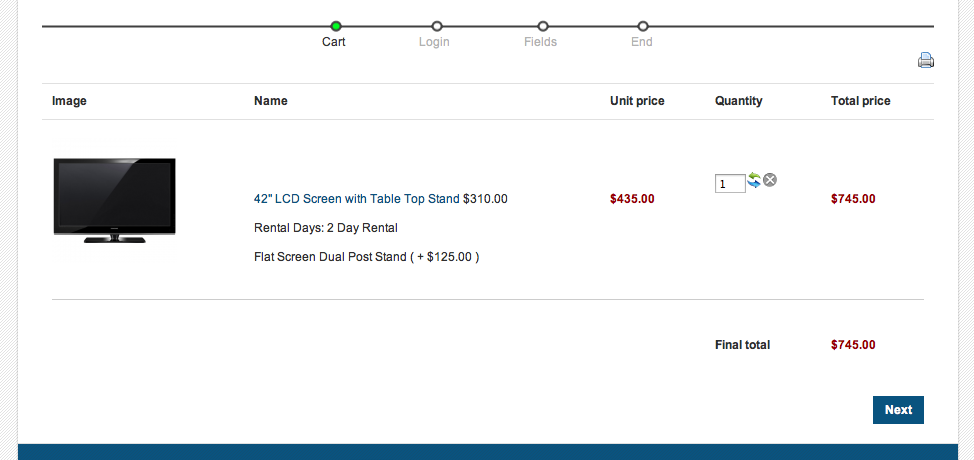Click the Final total amount $745.00
The width and height of the screenshot is (974, 460).
click(853, 345)
